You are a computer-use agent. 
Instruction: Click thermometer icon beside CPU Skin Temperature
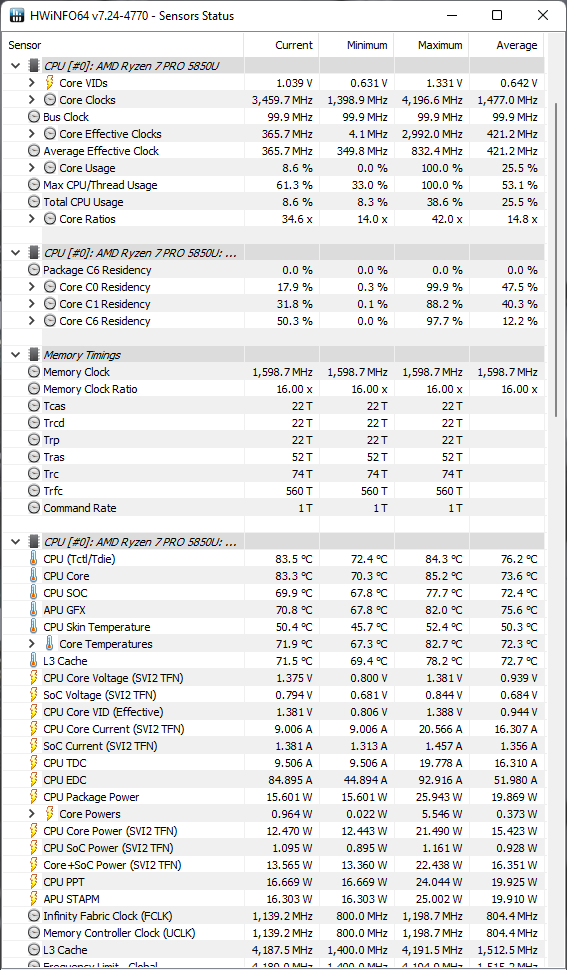tap(33, 627)
